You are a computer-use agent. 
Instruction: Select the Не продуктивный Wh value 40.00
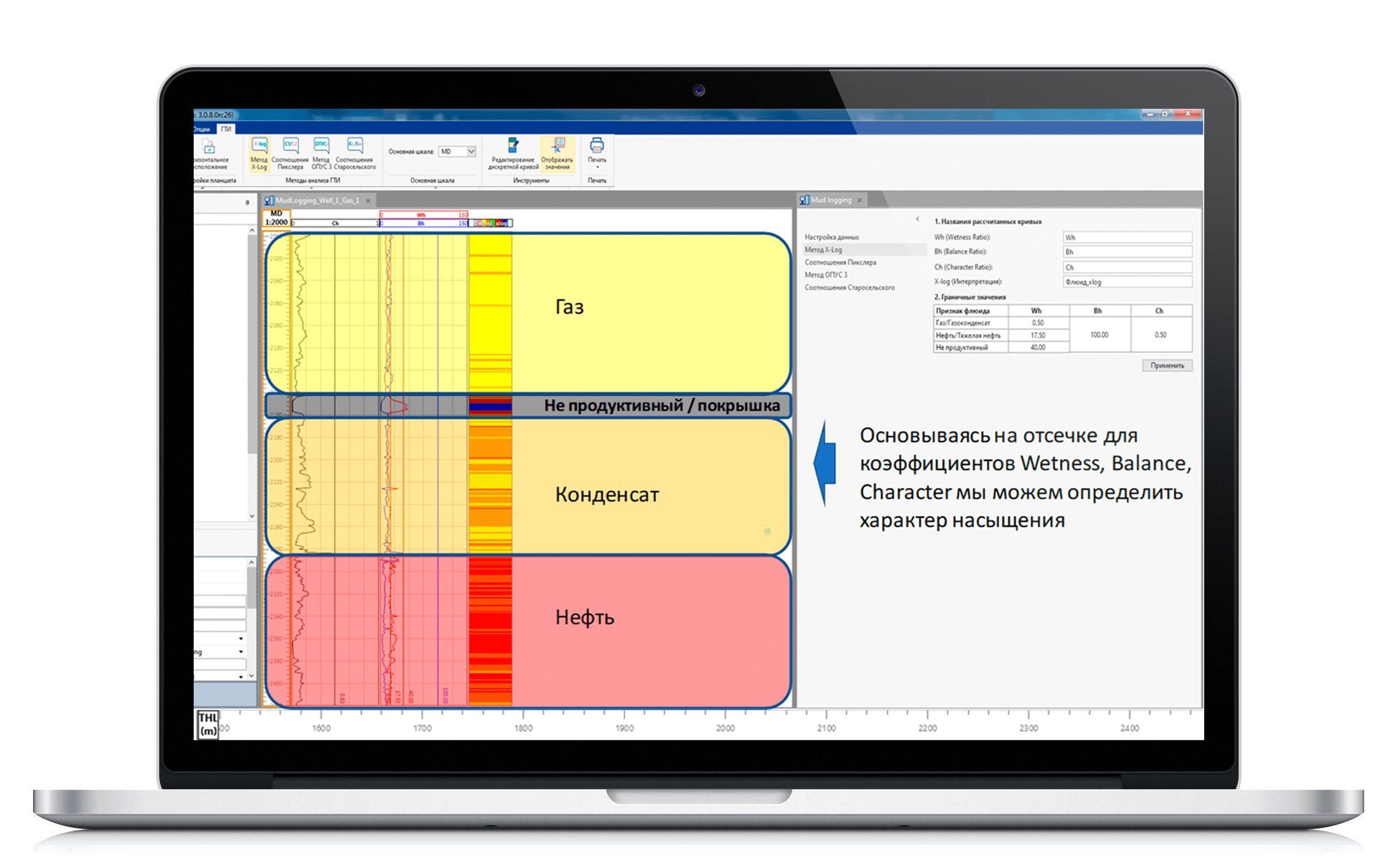coord(1038,347)
